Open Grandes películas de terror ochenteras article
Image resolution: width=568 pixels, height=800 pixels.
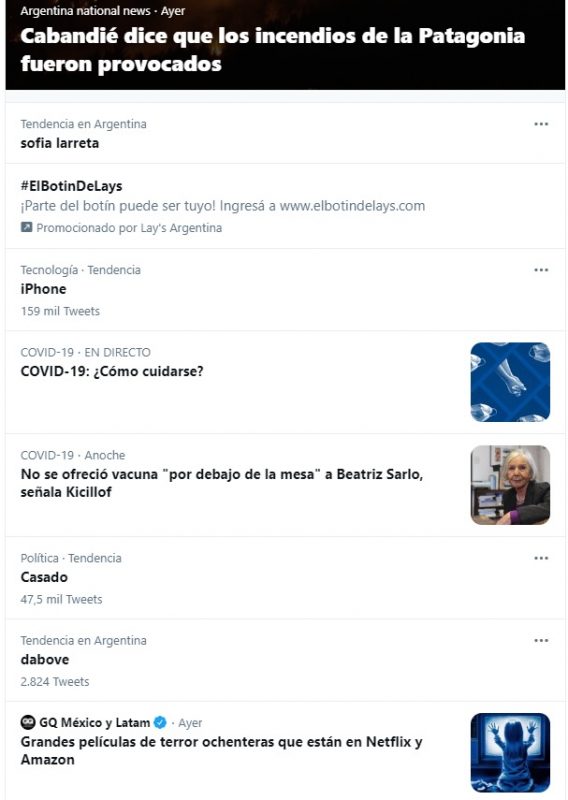pos(221,751)
